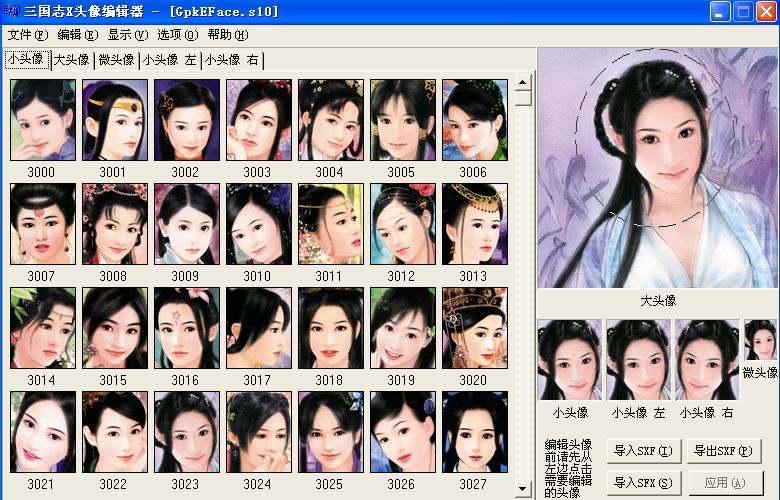Select portrait thumbnail 3015
780x500 pixels.
coord(115,328)
